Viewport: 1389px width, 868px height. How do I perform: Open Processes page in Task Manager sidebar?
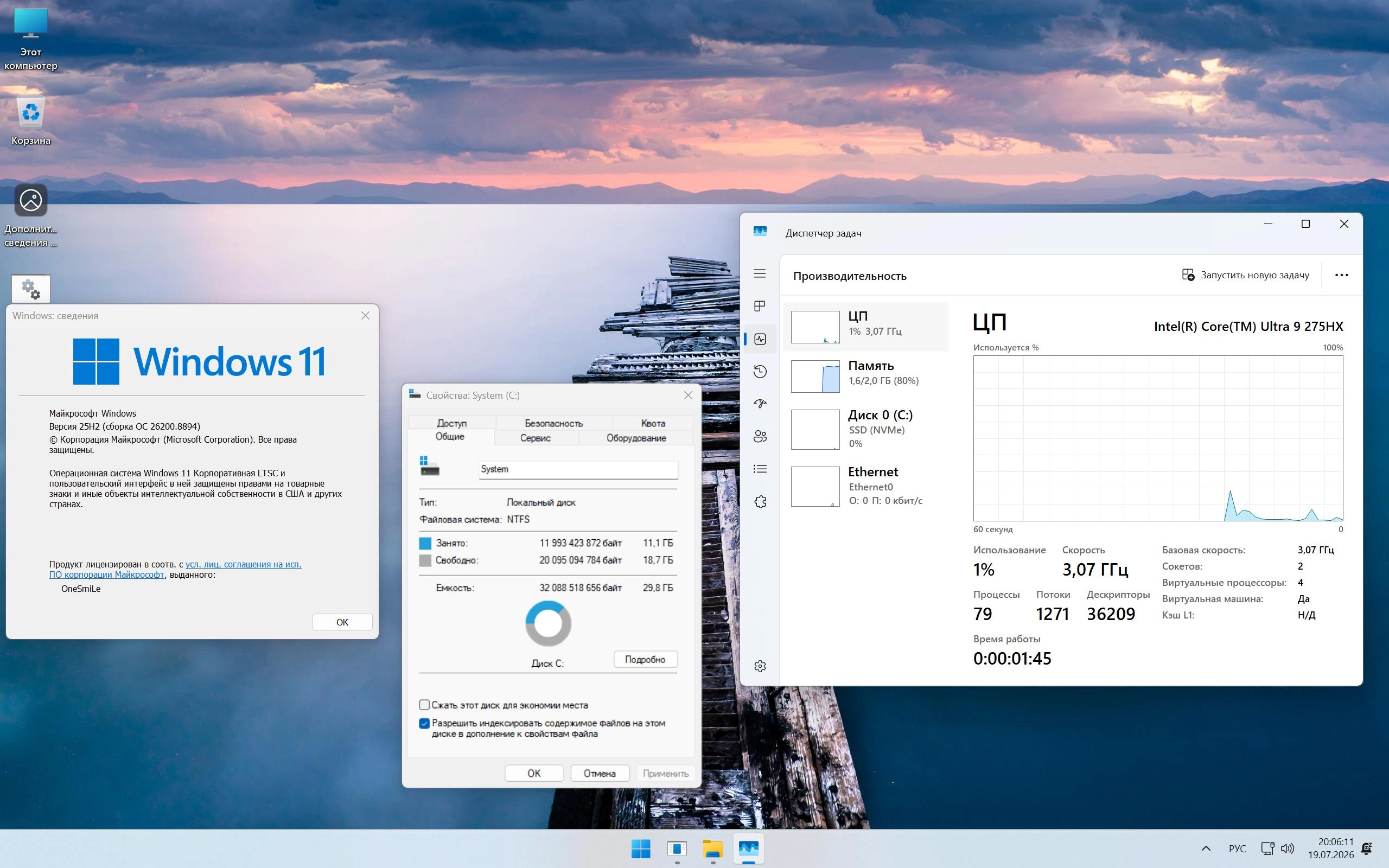760,306
